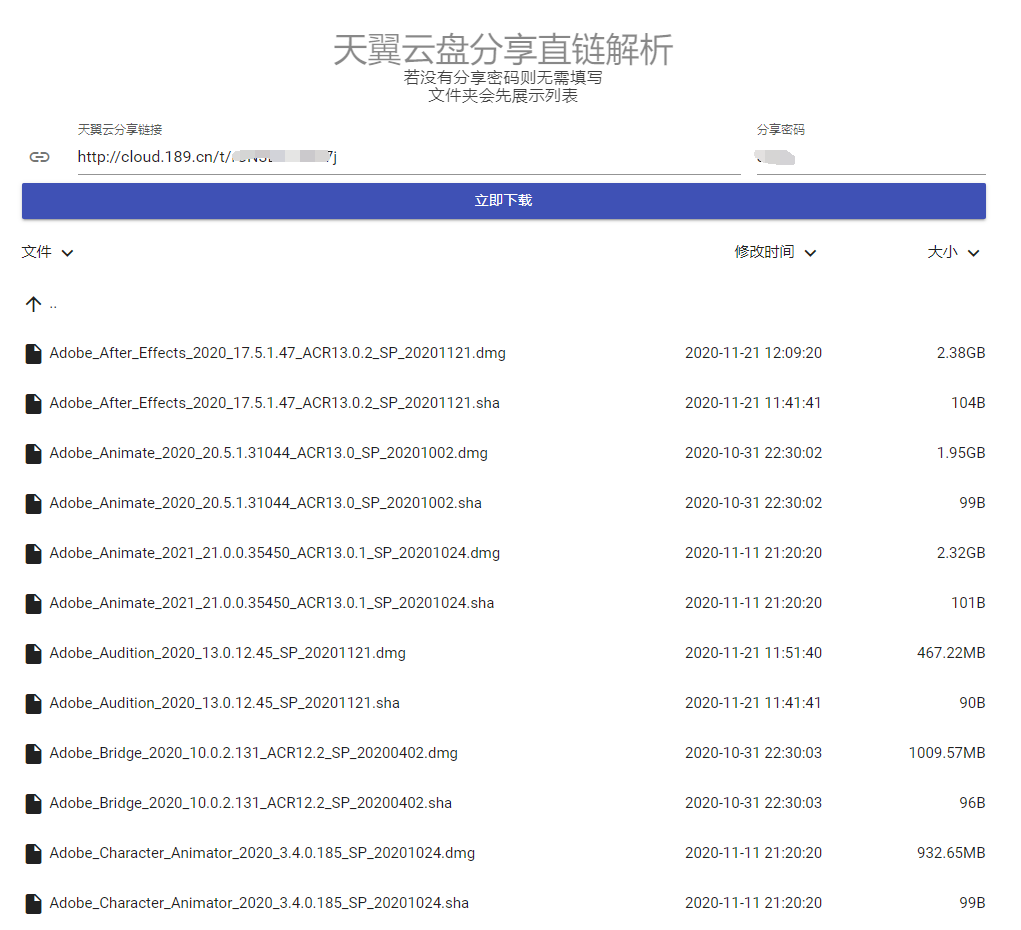Click the 2020-11-21 11:51:40 timestamp
The height and width of the screenshot is (930, 1021).
point(753,653)
